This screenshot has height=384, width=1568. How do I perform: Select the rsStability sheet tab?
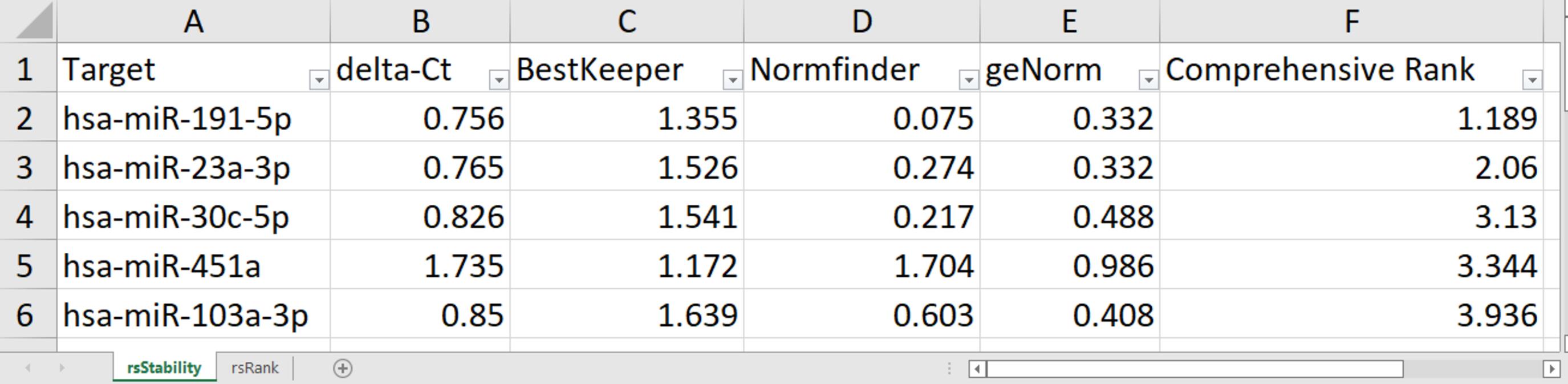click(164, 368)
